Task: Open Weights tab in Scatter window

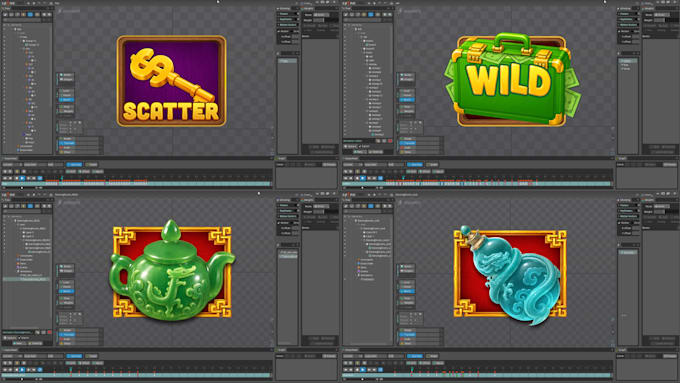Action: (x=308, y=9)
